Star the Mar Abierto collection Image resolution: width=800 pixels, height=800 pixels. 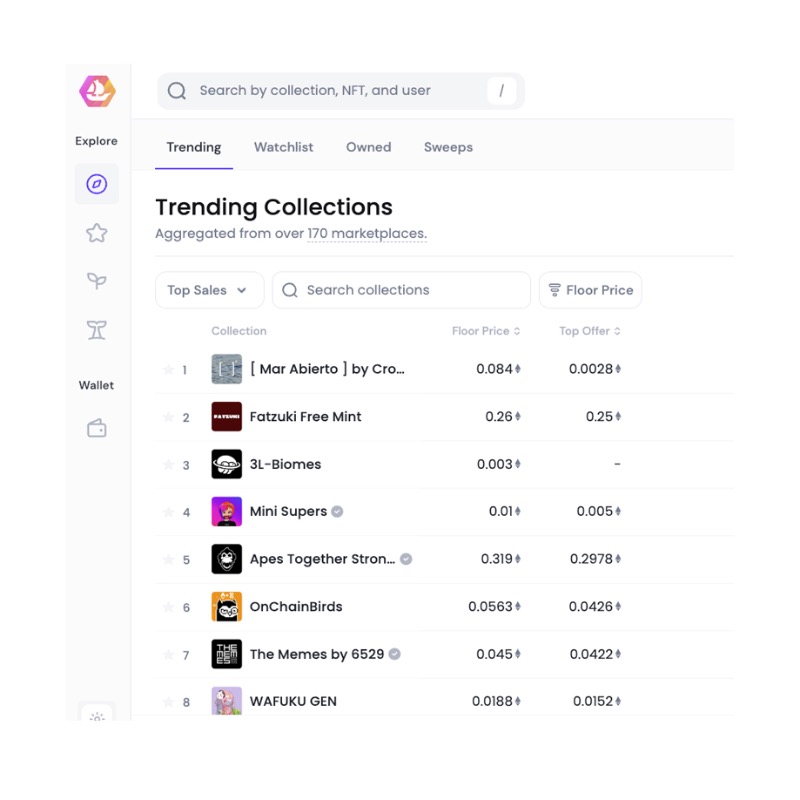(x=168, y=369)
